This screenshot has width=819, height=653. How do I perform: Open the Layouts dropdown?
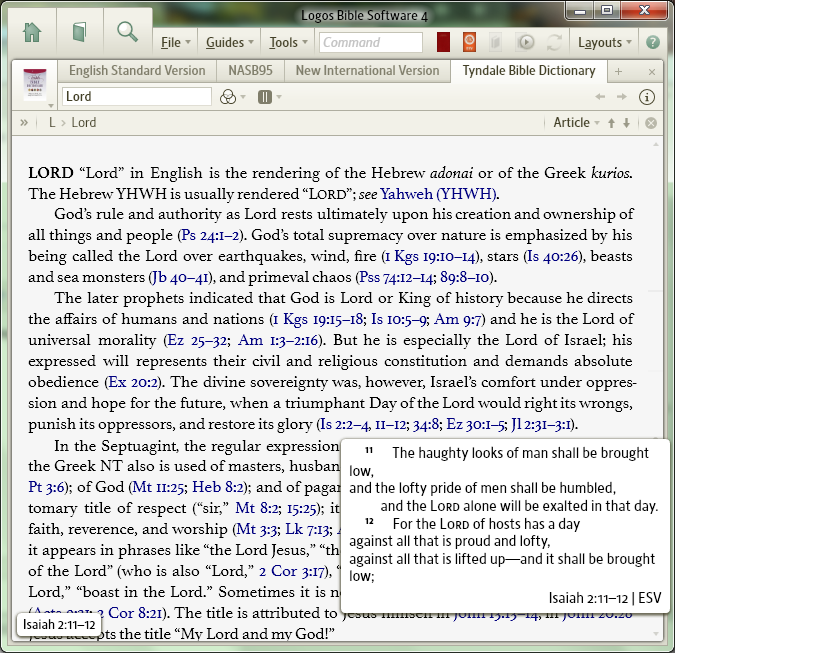coord(605,42)
